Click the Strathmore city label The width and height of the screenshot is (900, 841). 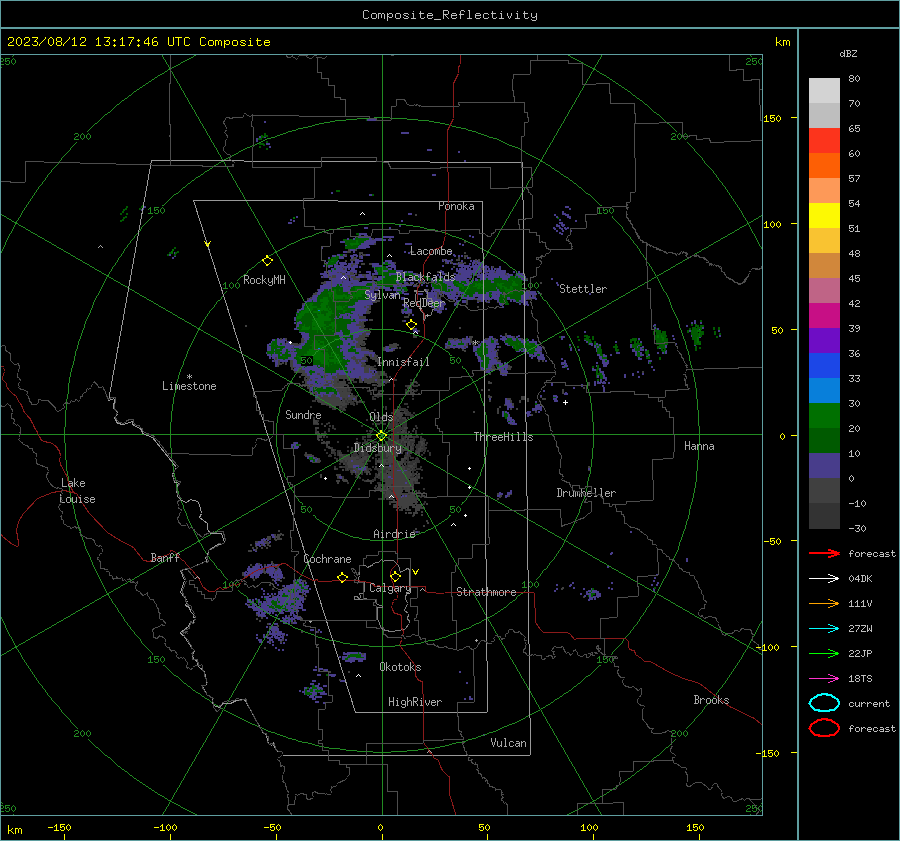486,592
